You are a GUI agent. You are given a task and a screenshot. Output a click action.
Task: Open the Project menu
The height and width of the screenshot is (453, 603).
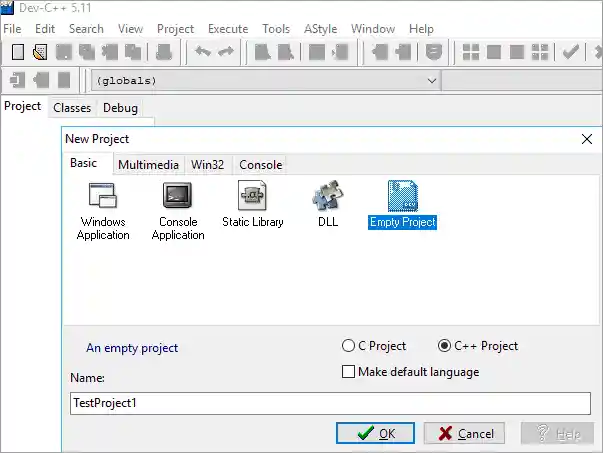click(175, 29)
